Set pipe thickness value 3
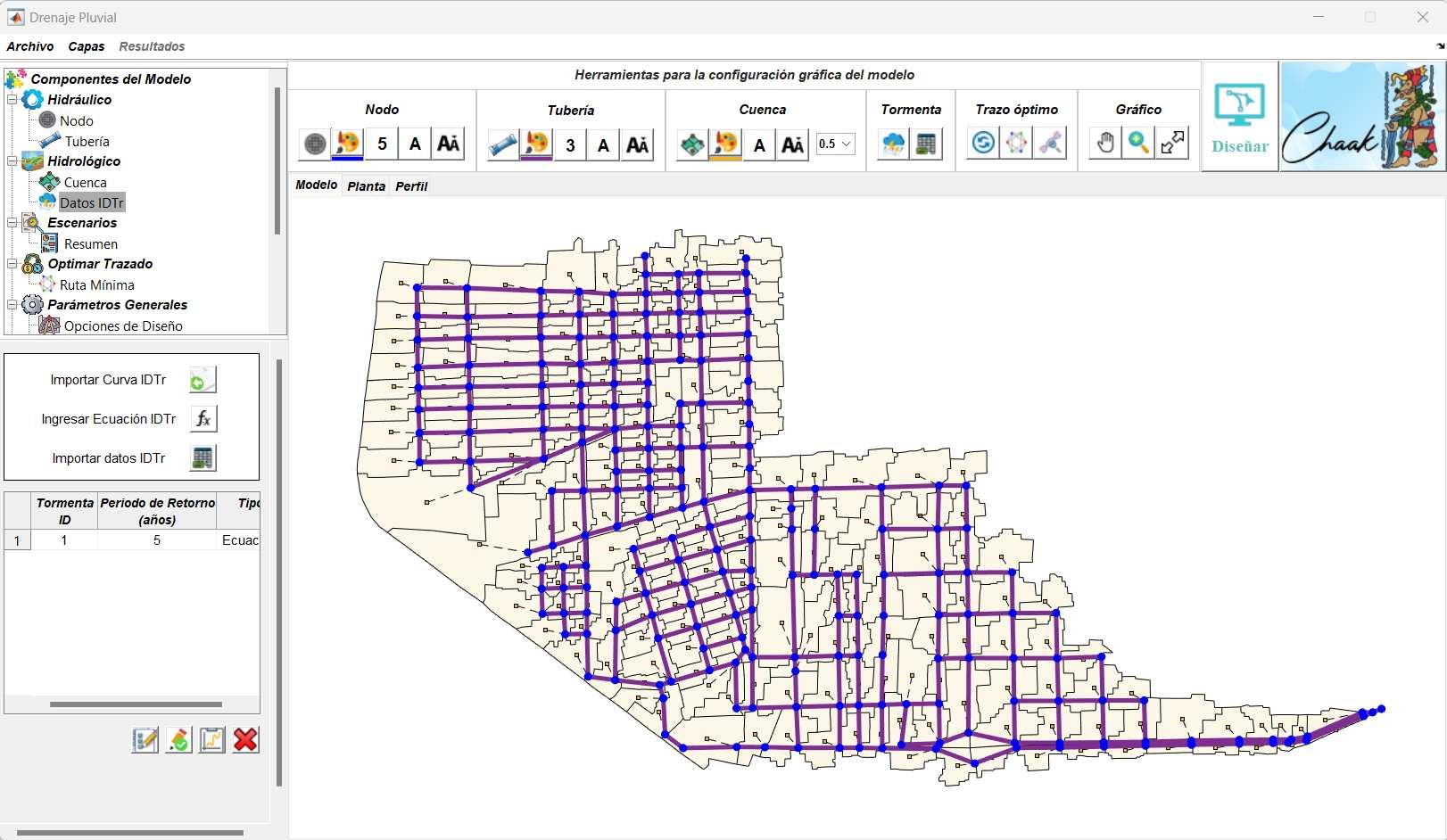This screenshot has width=1447, height=840. point(570,144)
